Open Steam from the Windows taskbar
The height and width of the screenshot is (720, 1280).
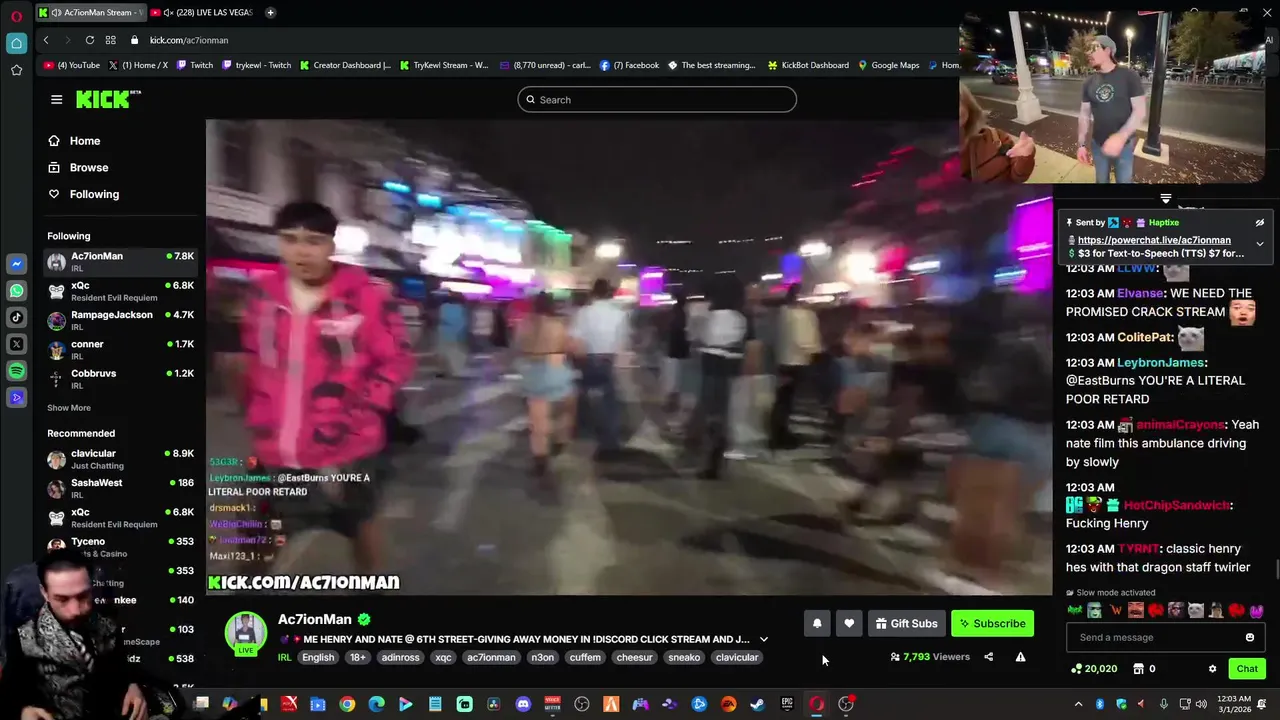[757, 704]
